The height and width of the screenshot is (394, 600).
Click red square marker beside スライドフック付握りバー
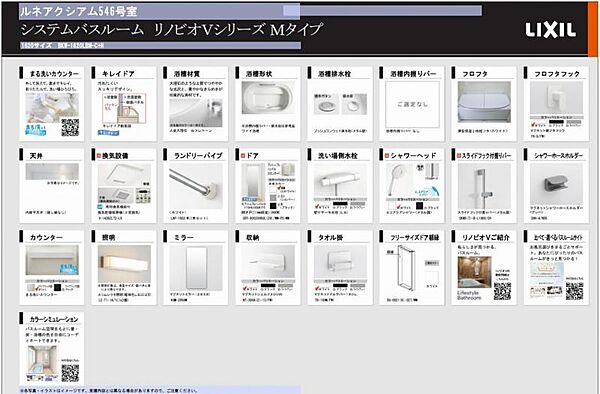point(459,156)
